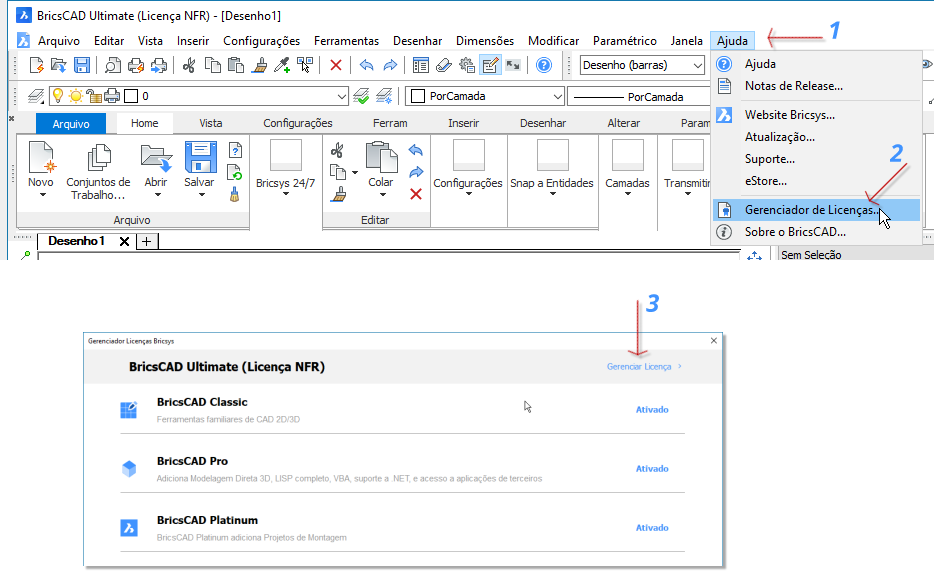Click the open file icon in top toolbar
Viewport: 934px width, 574px height.
(x=58, y=65)
